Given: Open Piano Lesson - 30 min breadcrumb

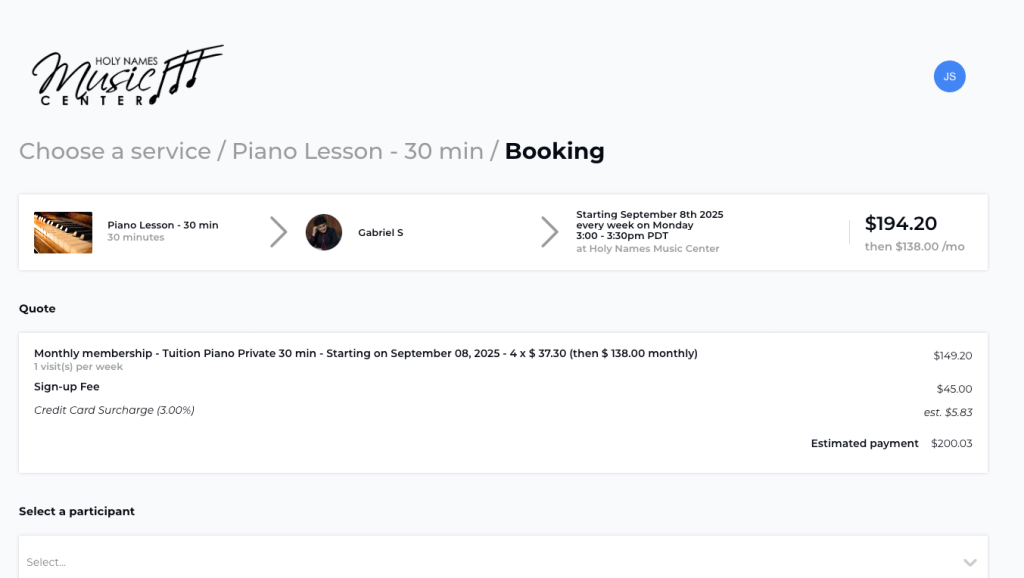Looking at the screenshot, I should 357,151.
